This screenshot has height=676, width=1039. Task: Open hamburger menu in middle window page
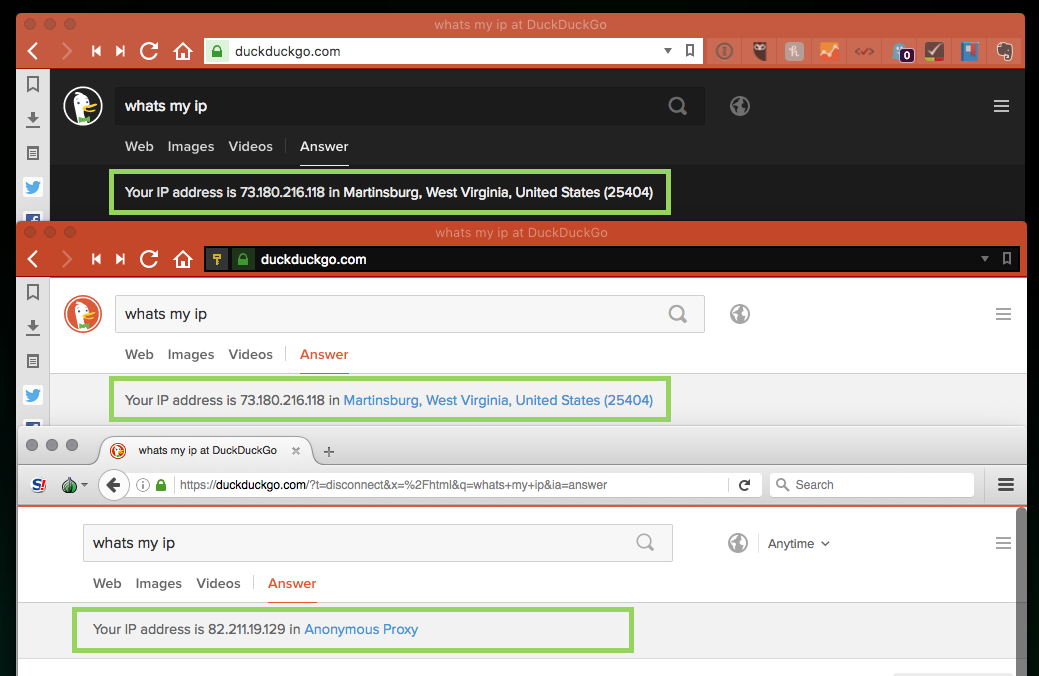(1003, 314)
